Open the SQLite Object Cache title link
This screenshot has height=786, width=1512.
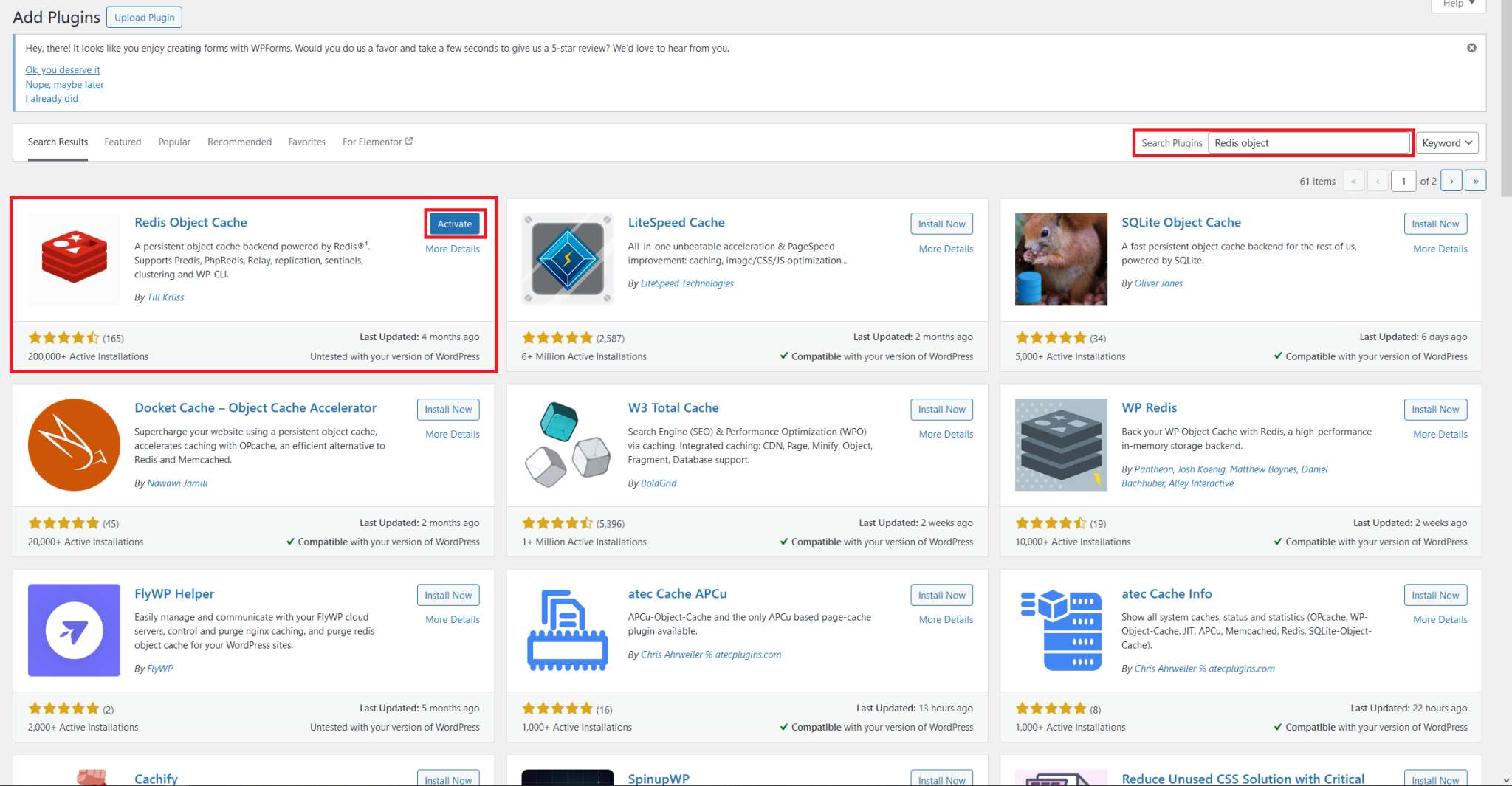coord(1181,222)
